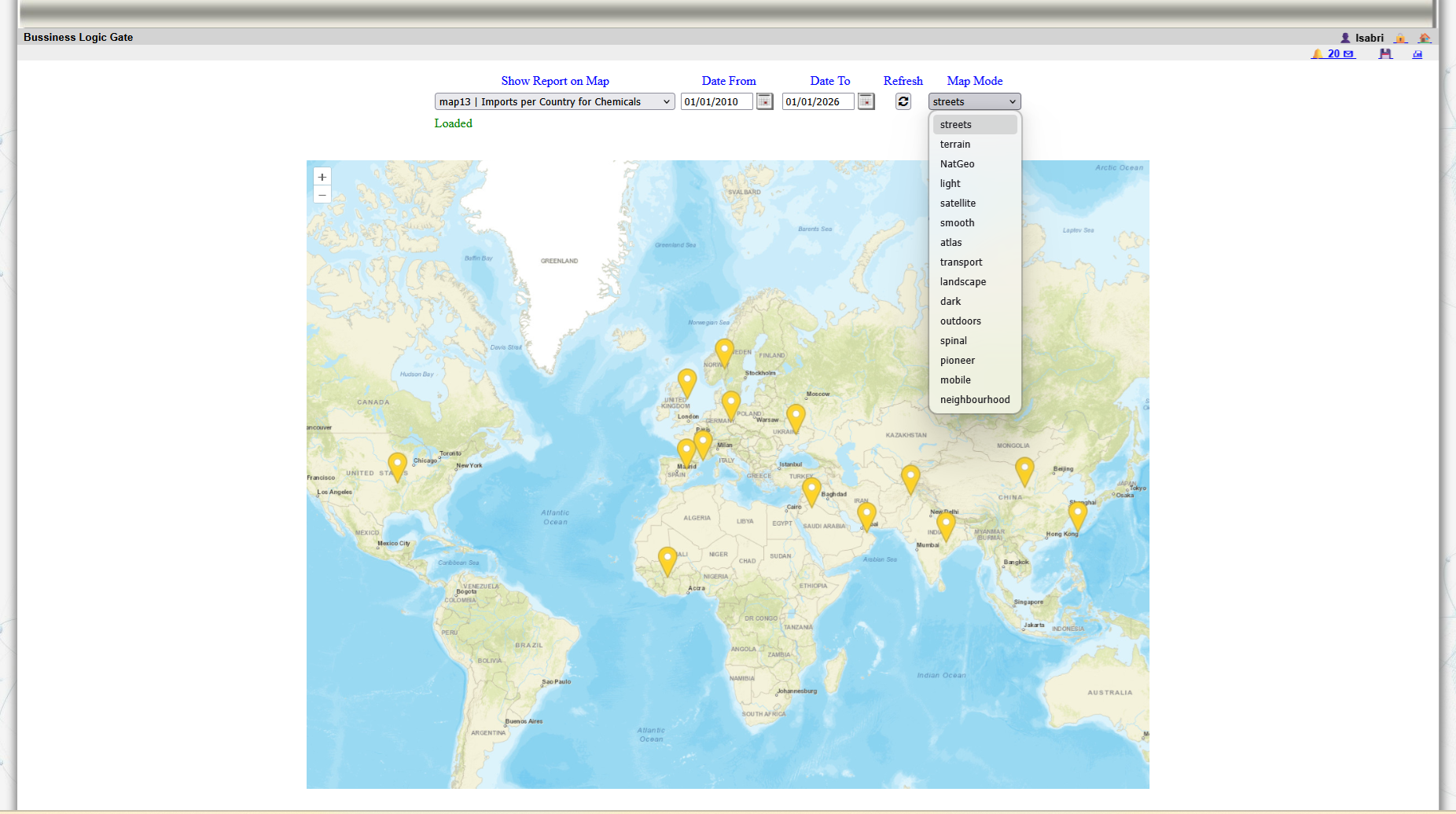Click the print icon
Screen dimensions: 1456x814
(1417, 54)
